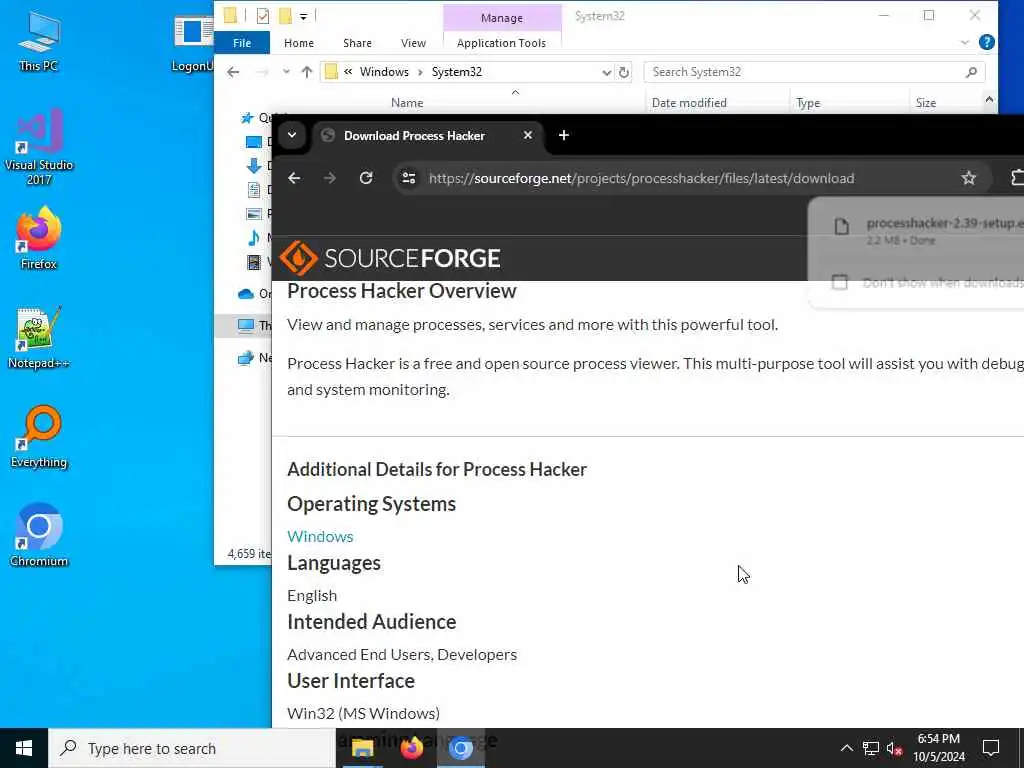
Task: Open Visual Studio 2017 desktop shortcut
Action: click(39, 146)
